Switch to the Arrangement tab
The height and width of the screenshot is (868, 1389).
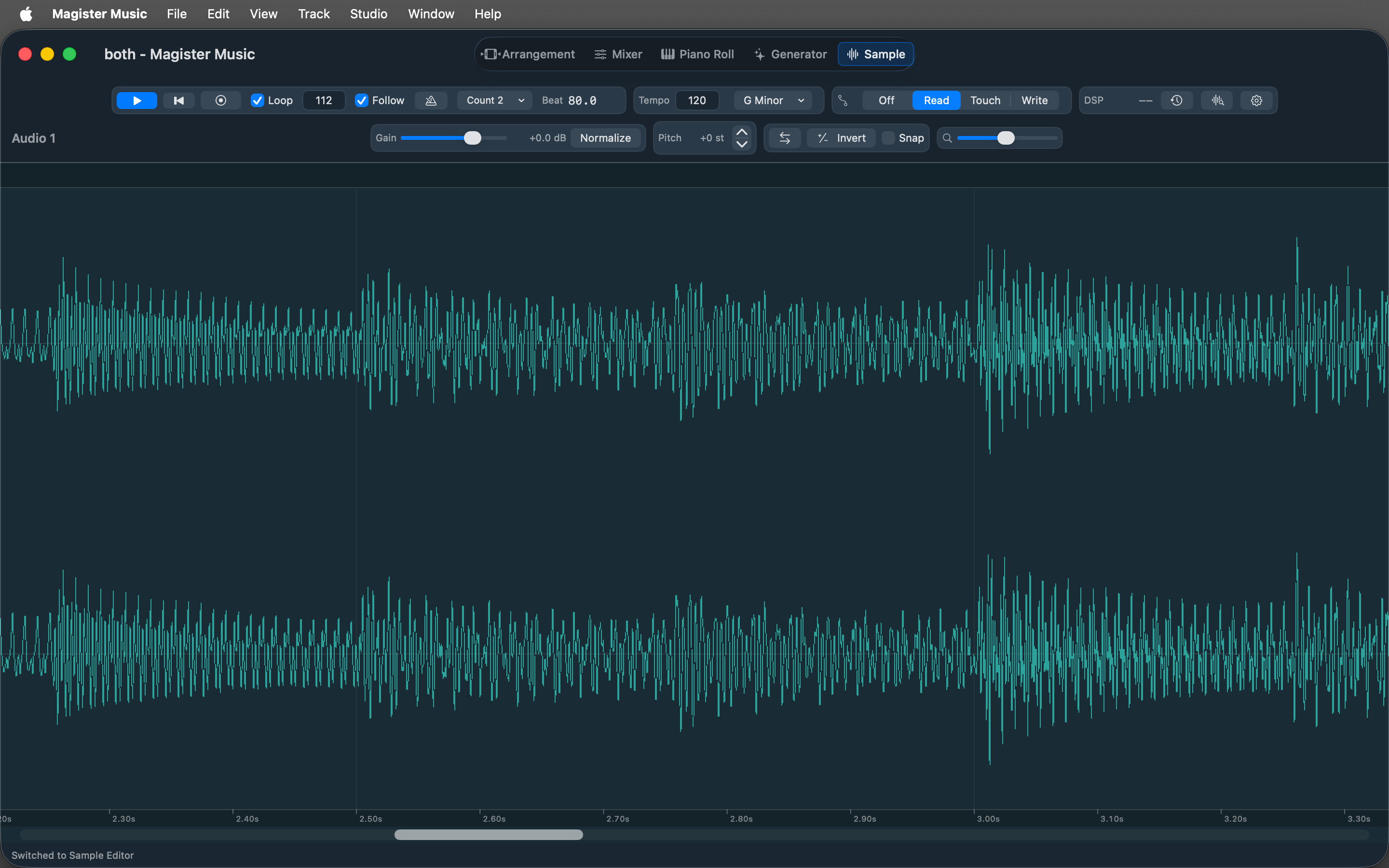click(x=528, y=54)
